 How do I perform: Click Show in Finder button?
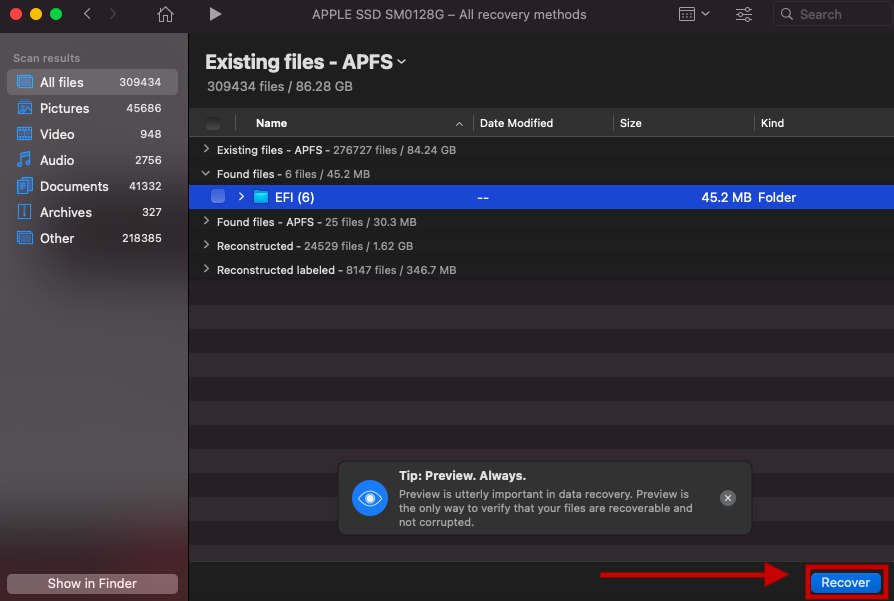click(x=92, y=583)
